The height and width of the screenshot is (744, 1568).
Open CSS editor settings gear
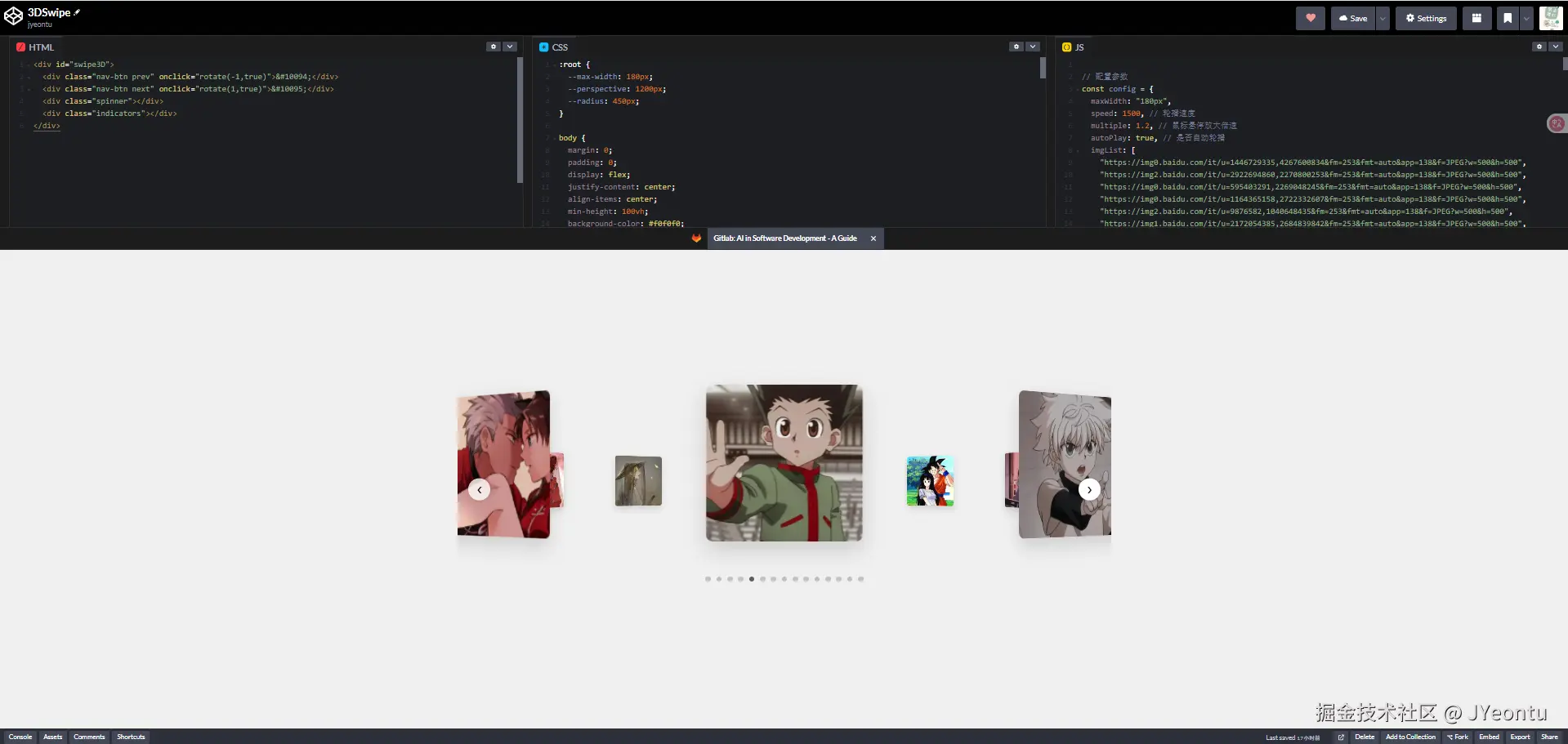pyautogui.click(x=1016, y=47)
